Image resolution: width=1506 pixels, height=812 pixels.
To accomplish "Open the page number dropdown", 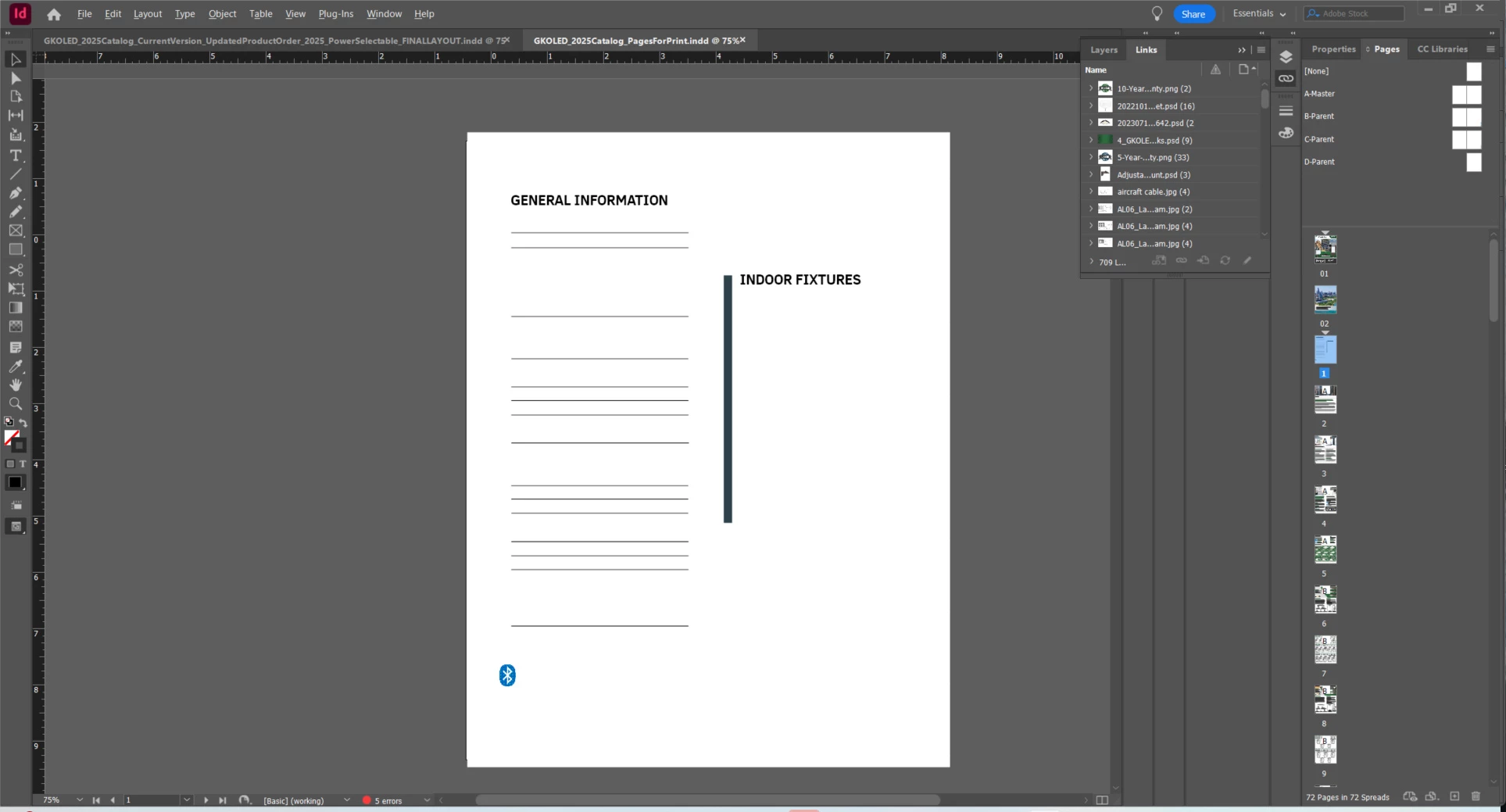I will click(x=187, y=800).
